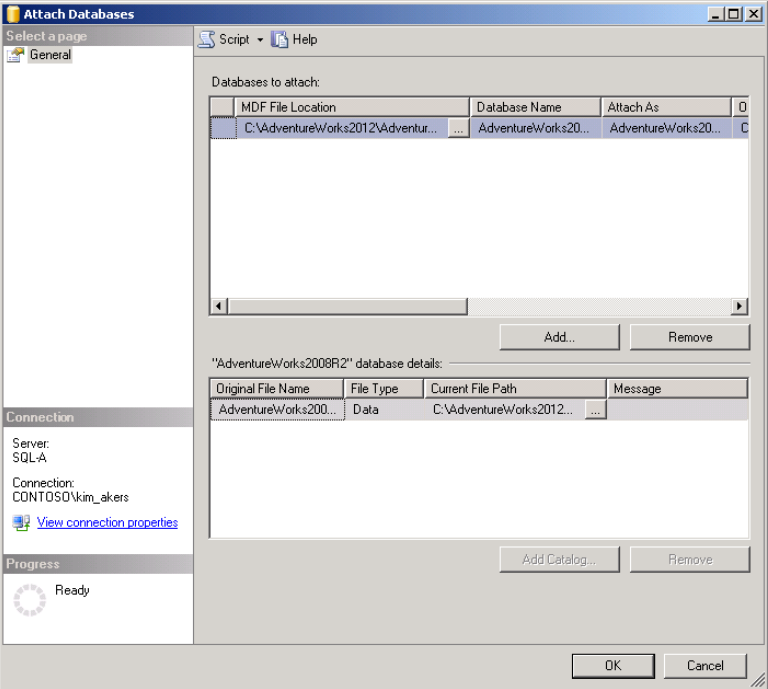
Task: Click Server name SQL-A text
Action: click(29, 457)
